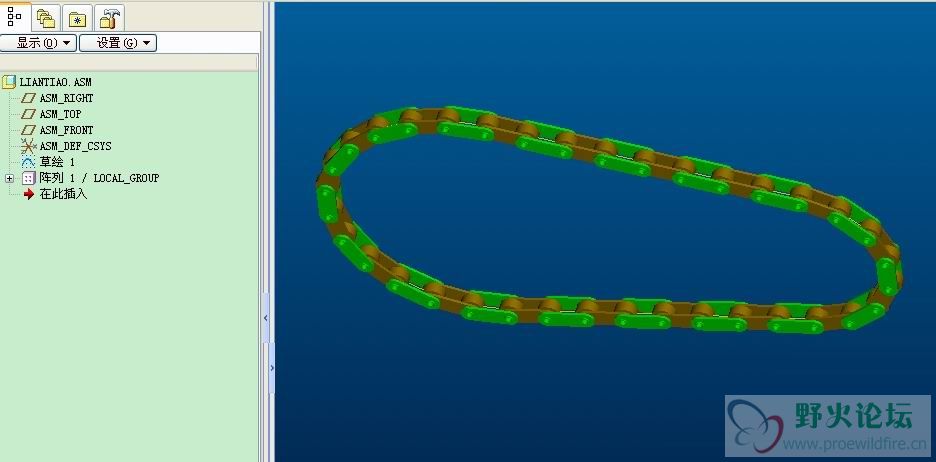
Task: Open the Connections tab with hammer icon
Action: [x=109, y=18]
